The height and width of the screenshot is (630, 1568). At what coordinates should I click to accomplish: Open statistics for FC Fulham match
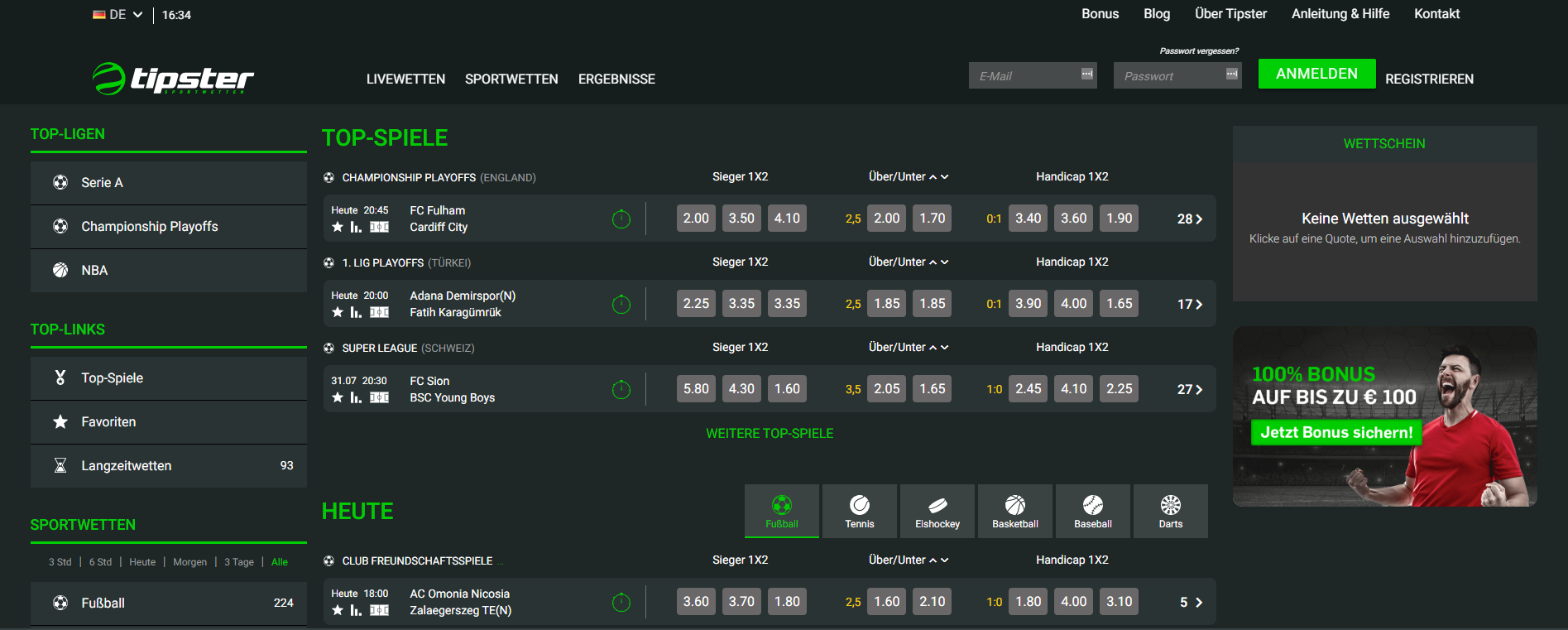[356, 227]
